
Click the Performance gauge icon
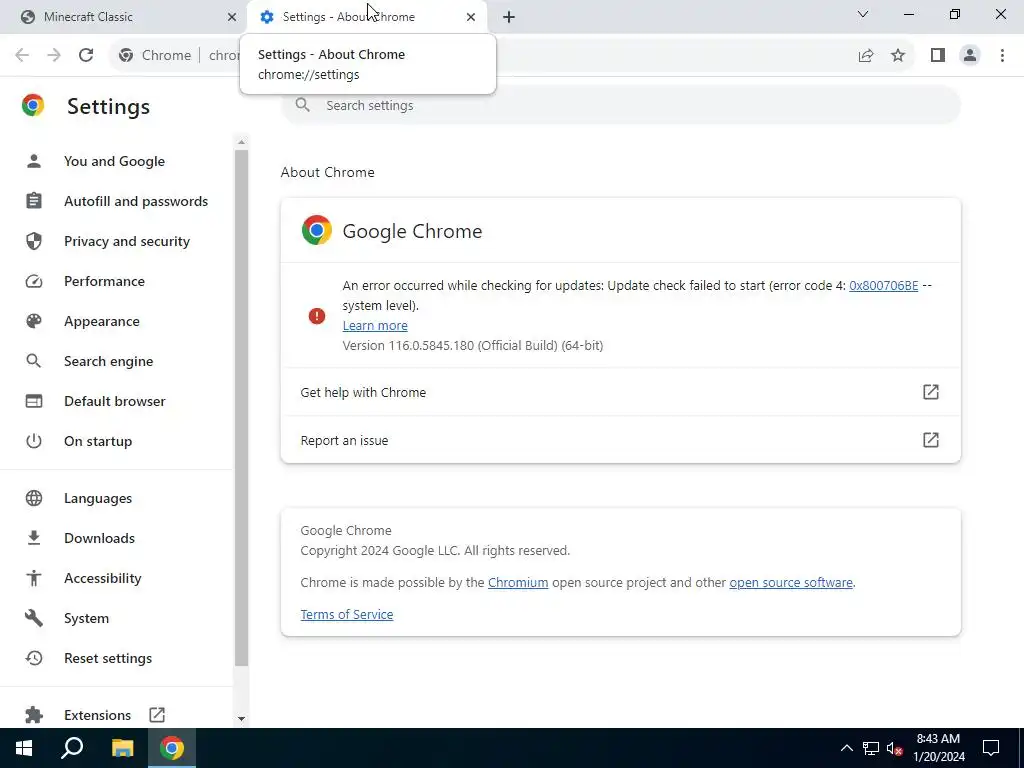[34, 281]
